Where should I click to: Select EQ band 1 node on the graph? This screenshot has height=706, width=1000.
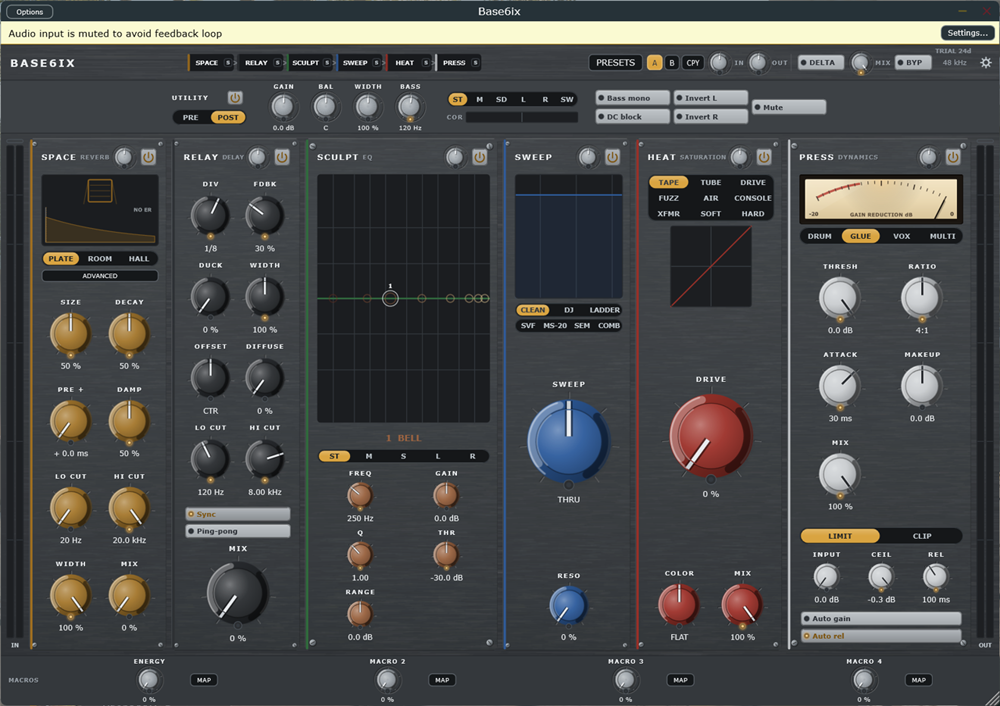tap(390, 298)
